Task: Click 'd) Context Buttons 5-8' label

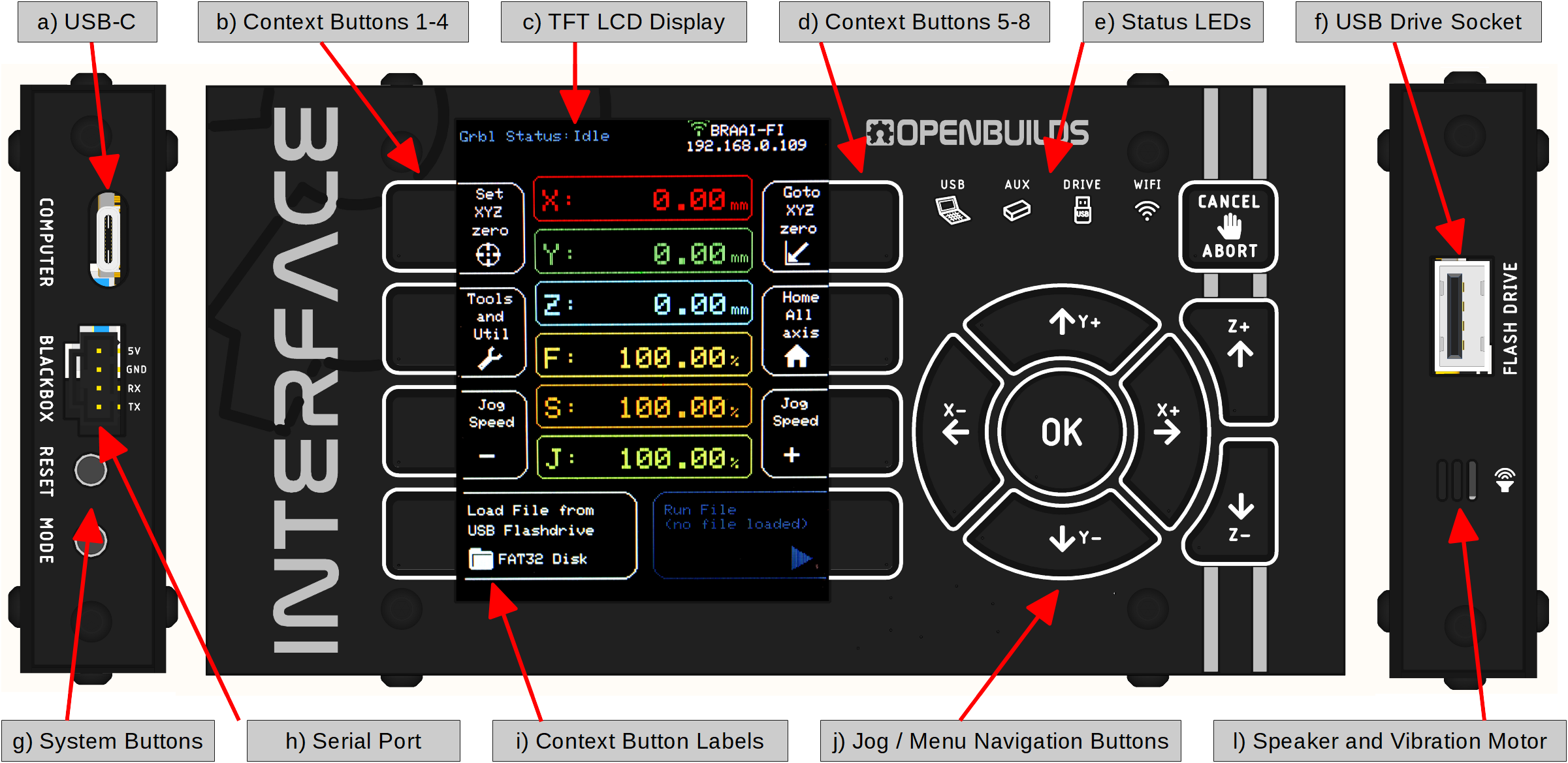Action: click(914, 22)
